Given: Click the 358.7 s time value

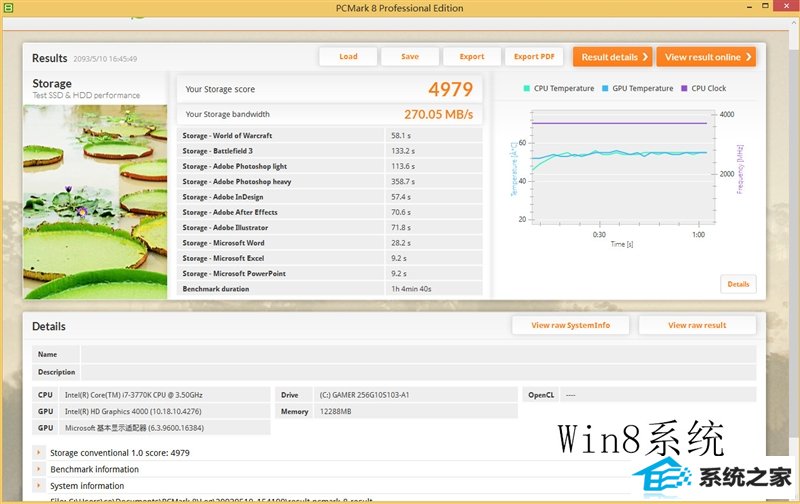Looking at the screenshot, I should pyautogui.click(x=403, y=182).
